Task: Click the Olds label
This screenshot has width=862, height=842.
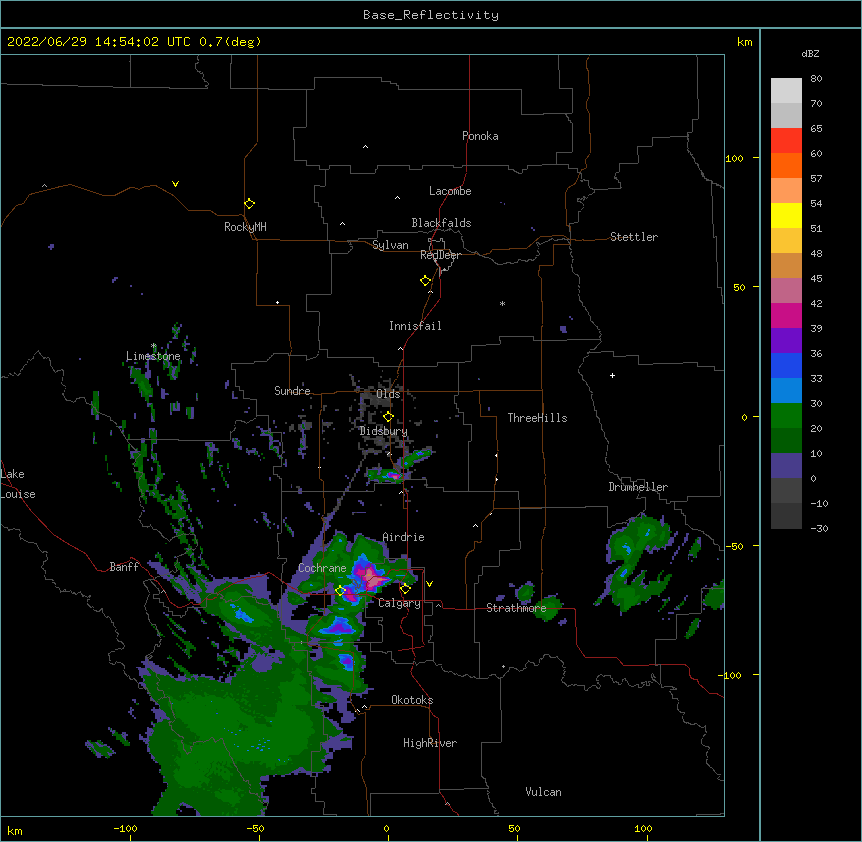Action: tap(388, 394)
